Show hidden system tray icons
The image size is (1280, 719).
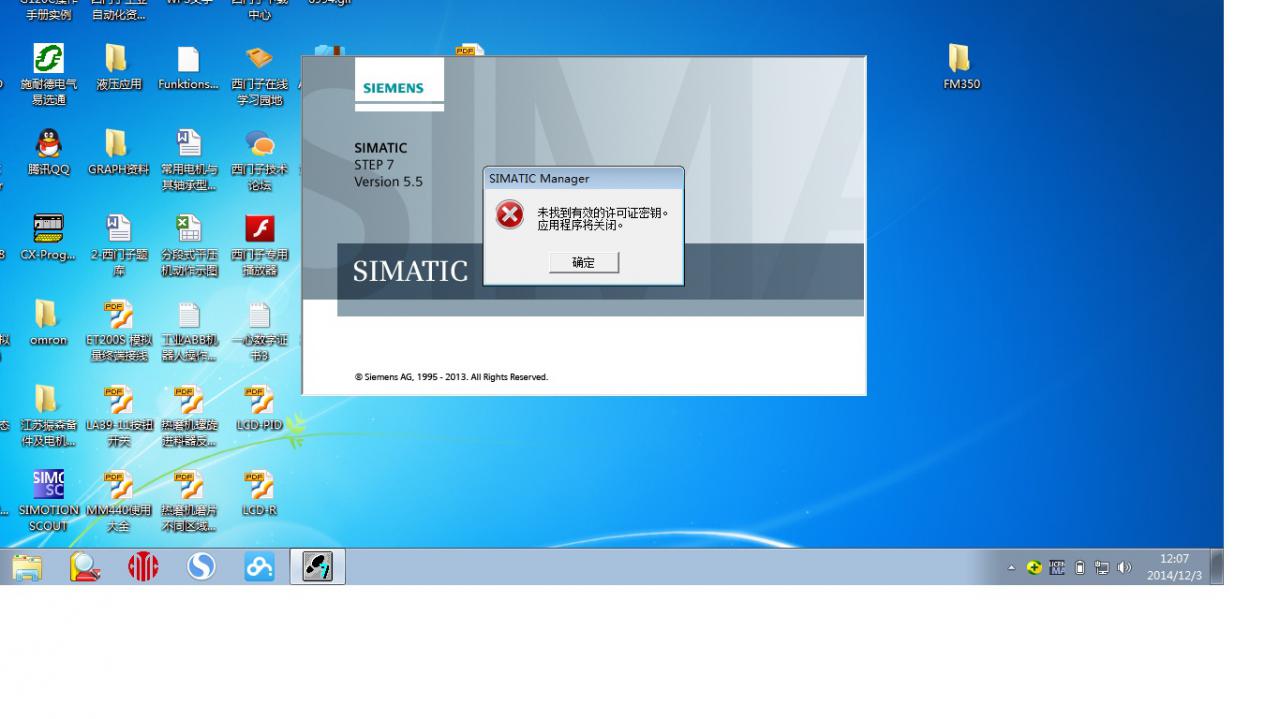[x=1011, y=568]
